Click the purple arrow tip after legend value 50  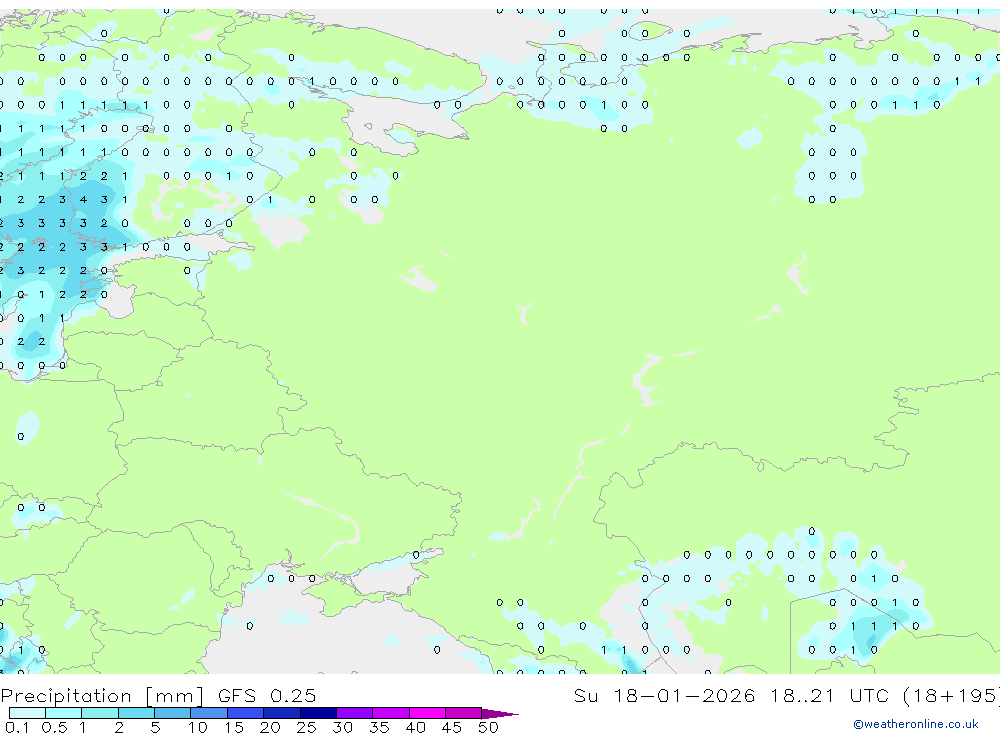(500, 714)
